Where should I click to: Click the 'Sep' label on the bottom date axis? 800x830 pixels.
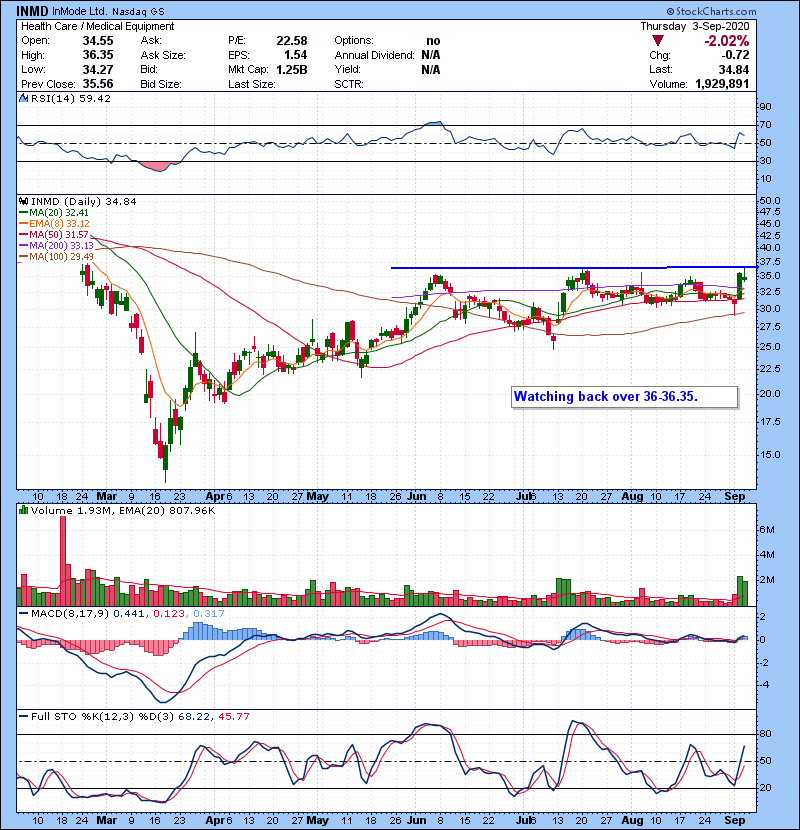[735, 820]
